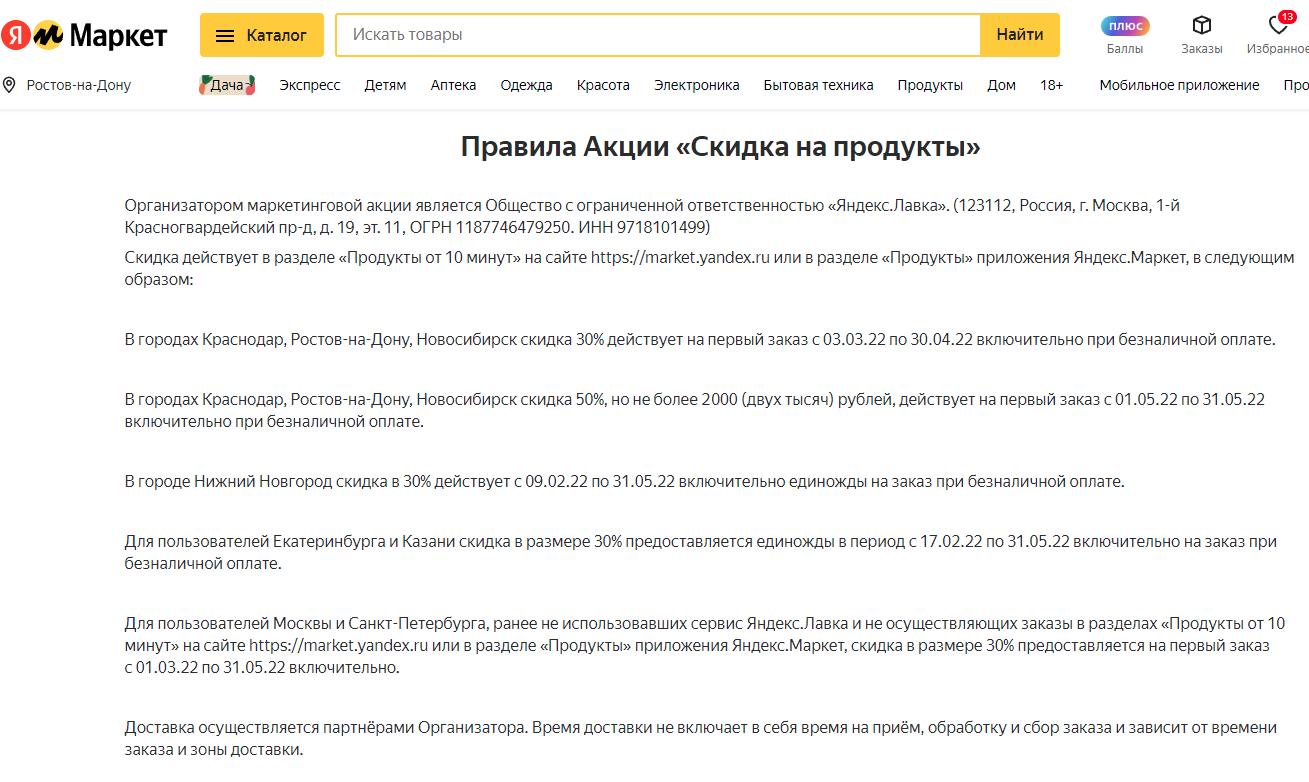Image resolution: width=1309 pixels, height=782 pixels.
Task: Click the Баллы label under Плюс
Action: coord(1125,48)
